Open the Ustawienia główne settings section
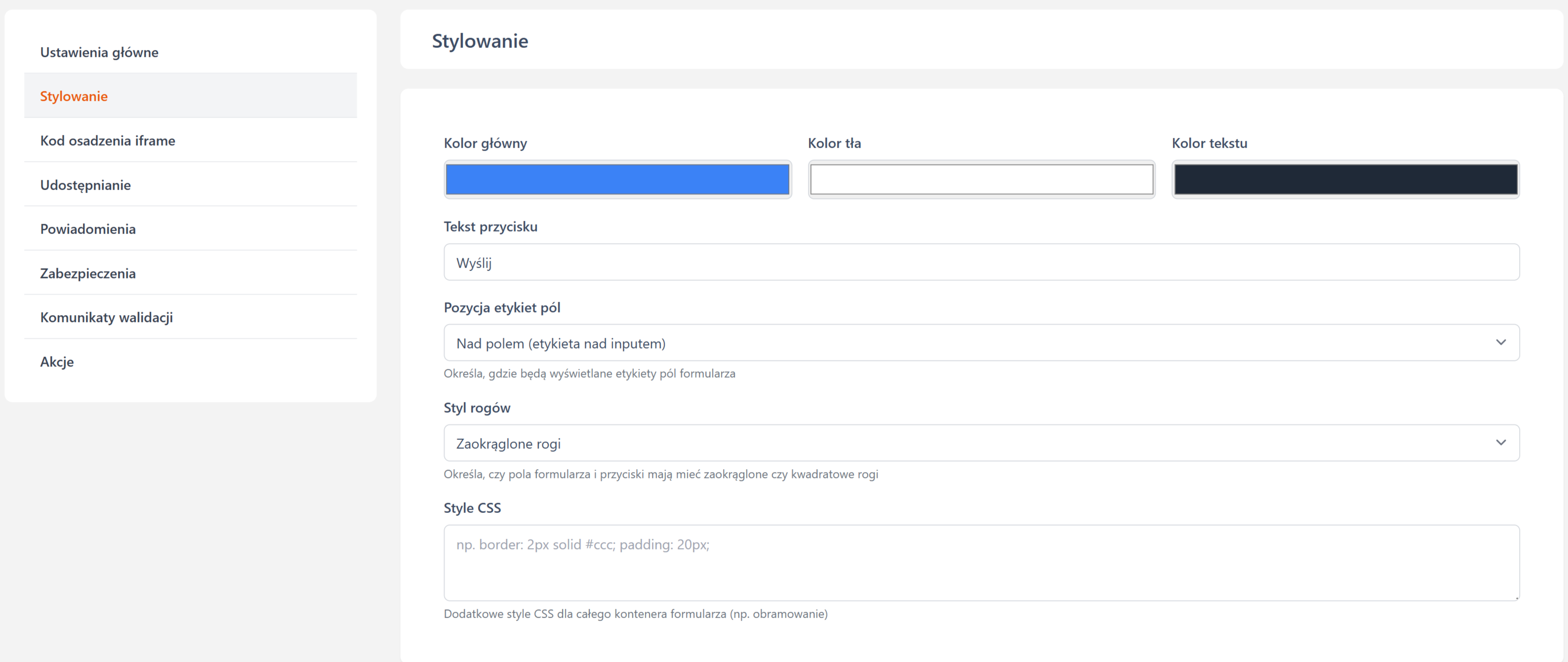1568x662 pixels. tap(99, 52)
